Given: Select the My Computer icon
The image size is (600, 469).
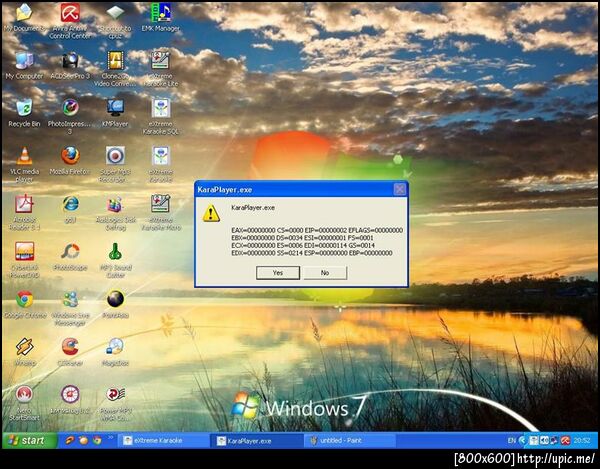Looking at the screenshot, I should 24,66.
